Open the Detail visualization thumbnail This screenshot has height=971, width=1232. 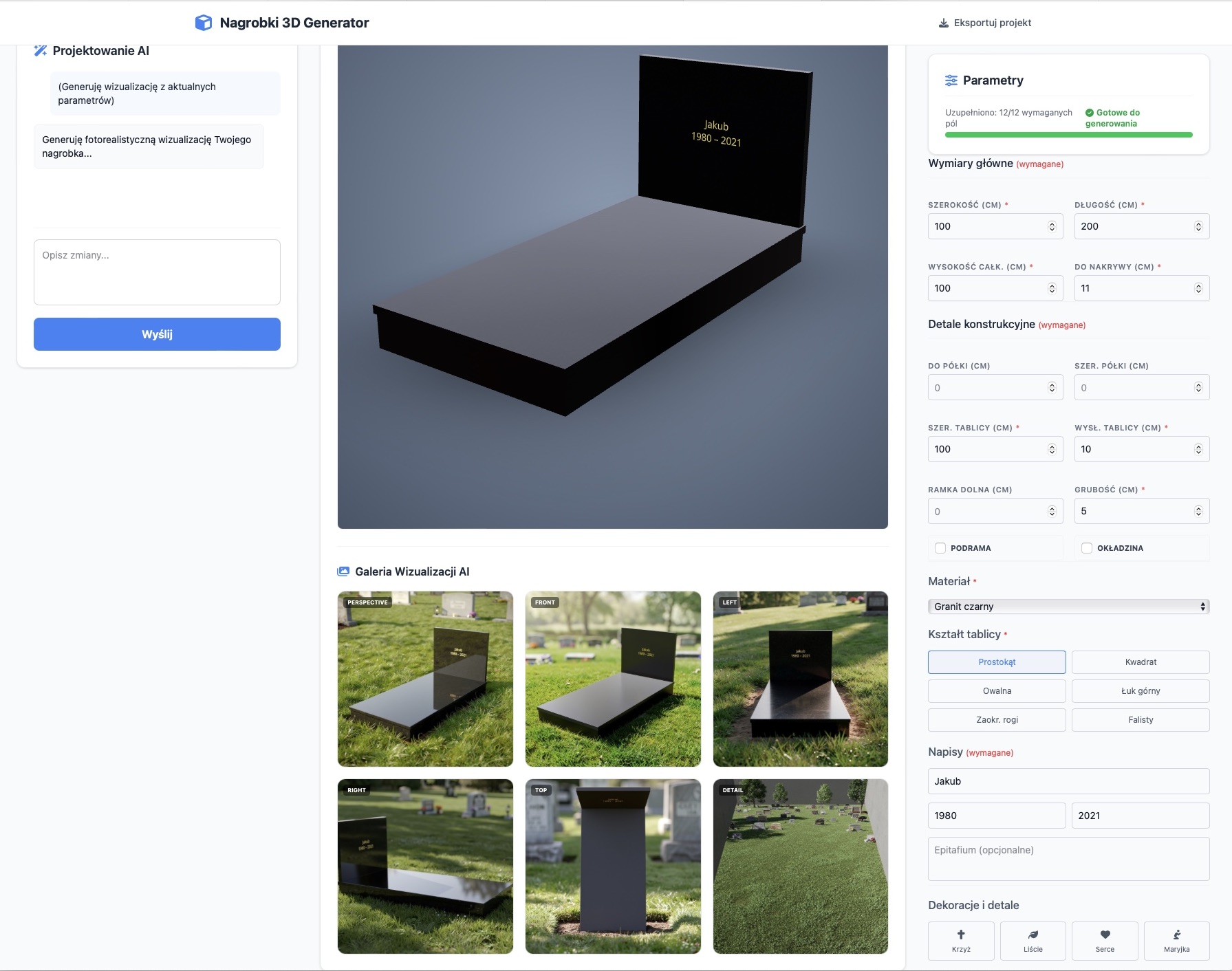[x=801, y=866]
